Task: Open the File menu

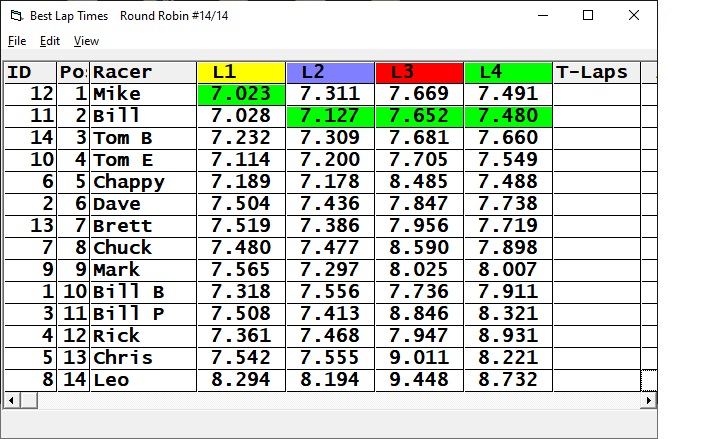Action: [x=17, y=41]
